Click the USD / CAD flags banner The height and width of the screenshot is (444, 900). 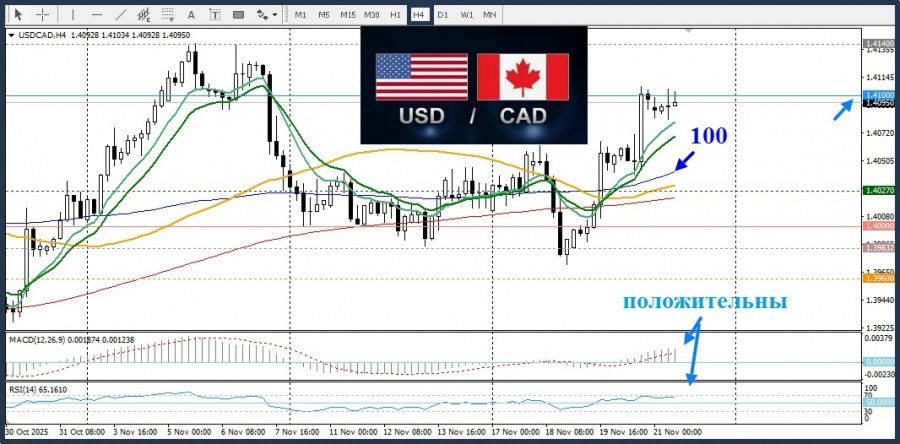pyautogui.click(x=474, y=85)
